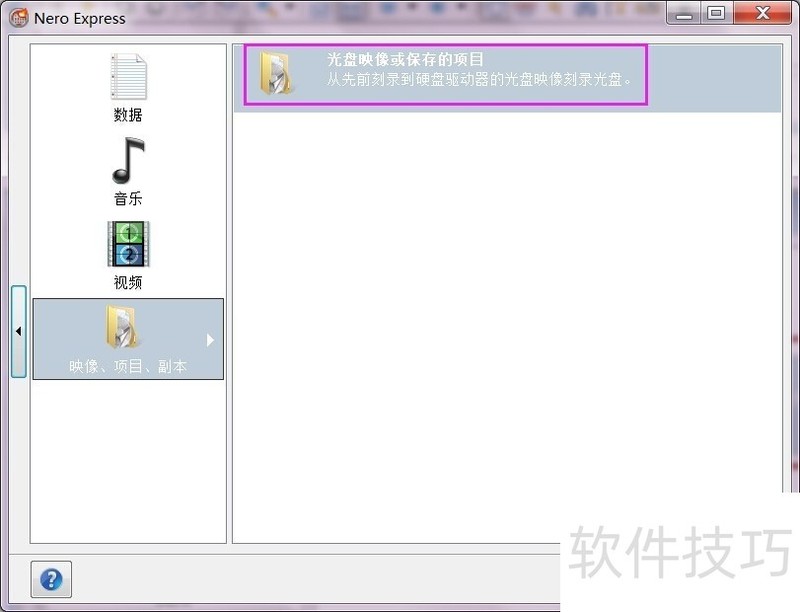Click the disc image folder icon in right panel
Image resolution: width=800 pixels, height=612 pixels.
click(x=276, y=73)
